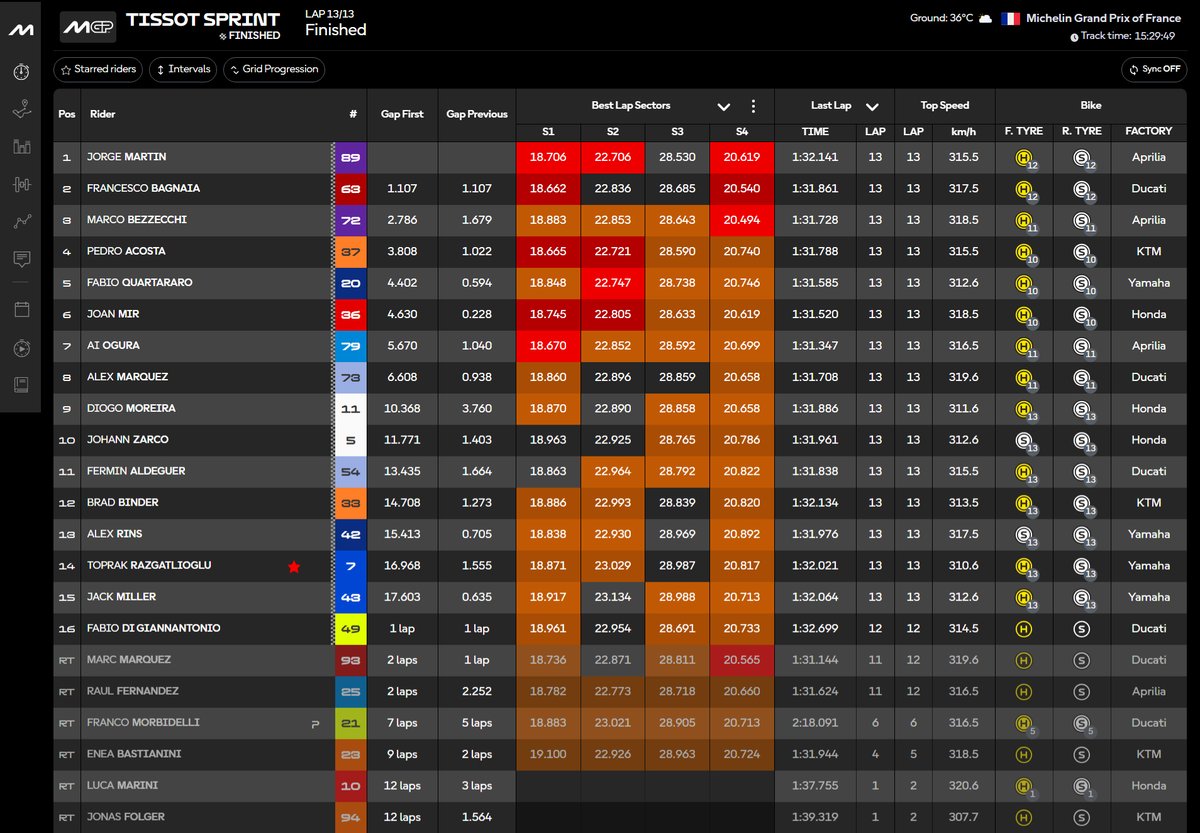Sort by Gap First column header

(x=402, y=114)
